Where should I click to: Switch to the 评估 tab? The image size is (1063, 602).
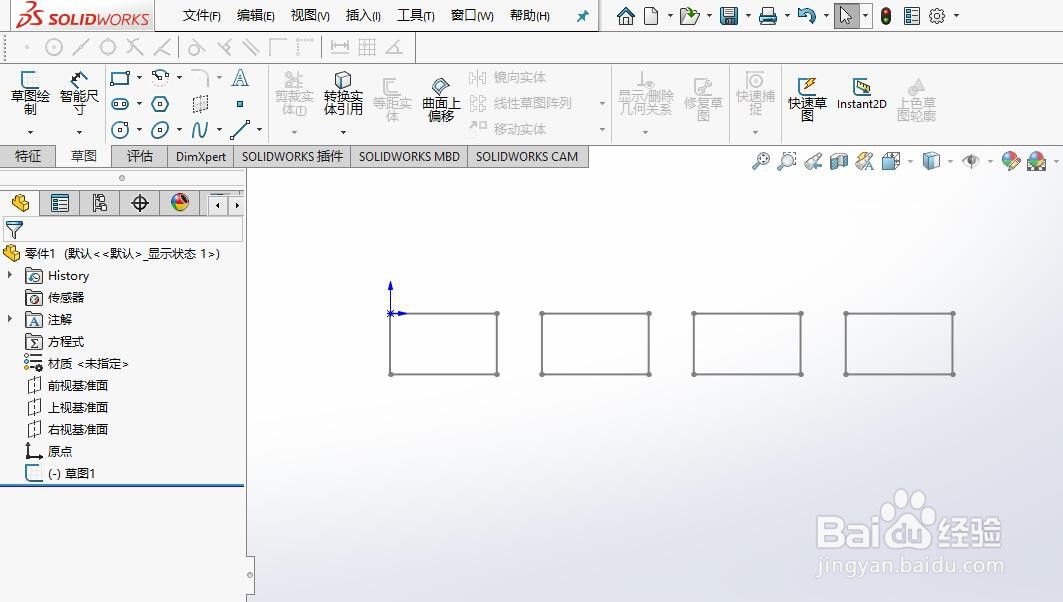140,156
